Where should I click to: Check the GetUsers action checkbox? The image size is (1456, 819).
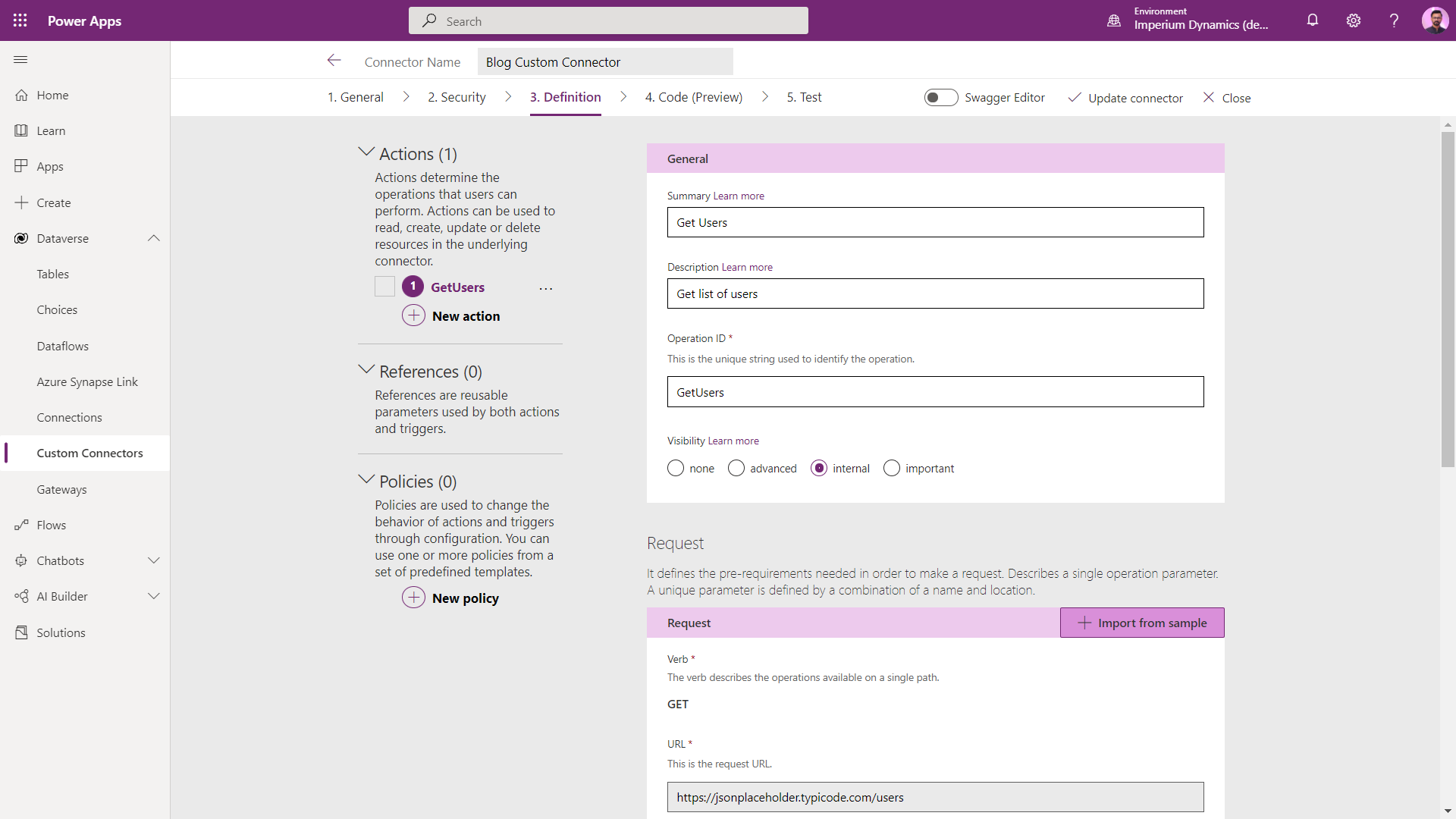point(384,287)
